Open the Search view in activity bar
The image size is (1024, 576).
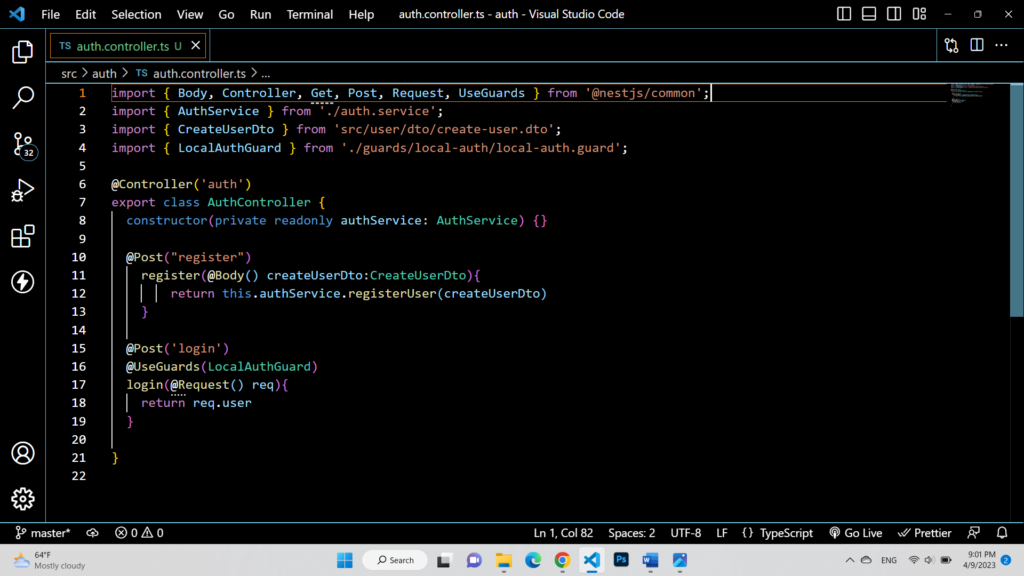coord(23,97)
